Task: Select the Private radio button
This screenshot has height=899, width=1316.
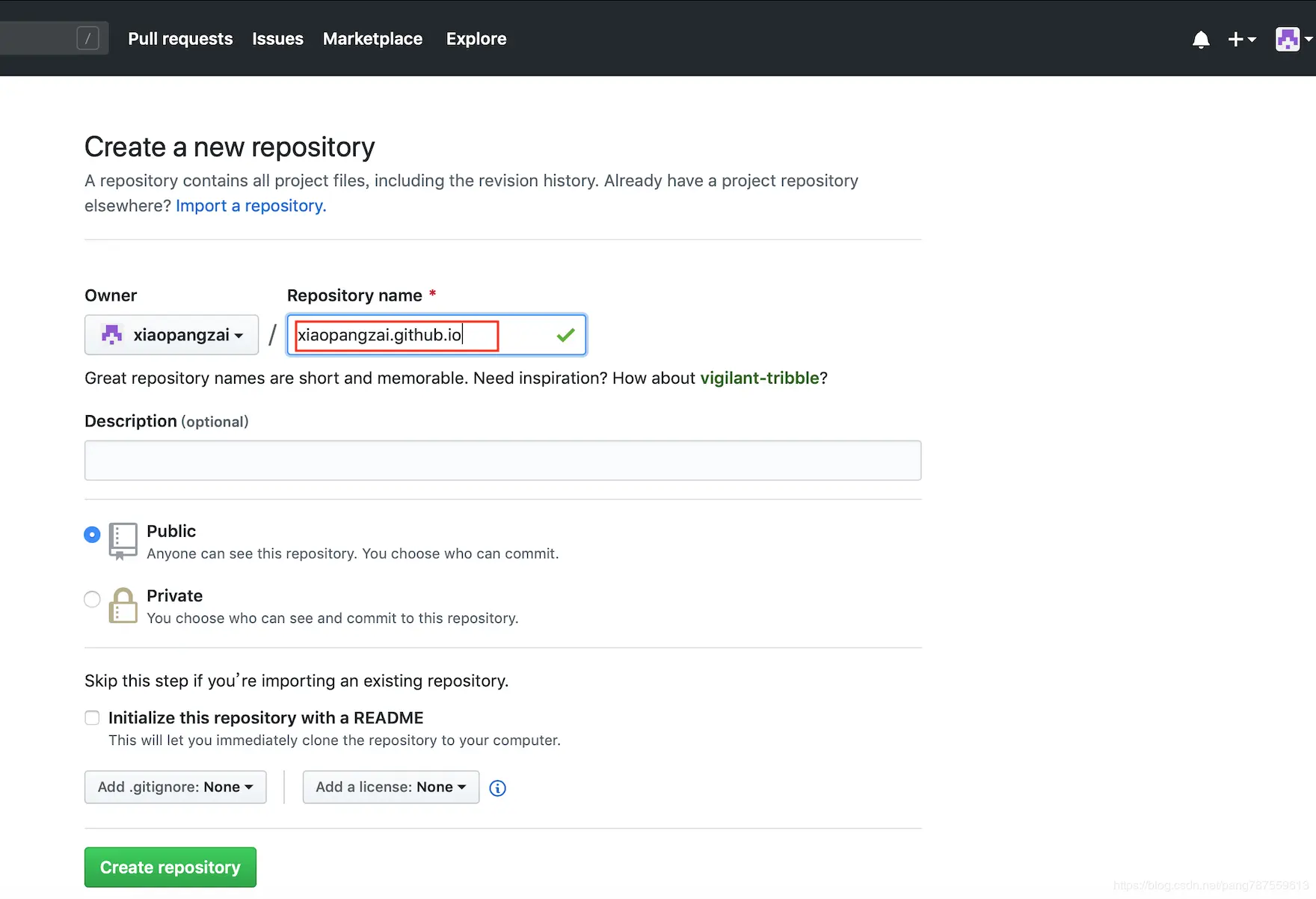Action: coord(92,599)
